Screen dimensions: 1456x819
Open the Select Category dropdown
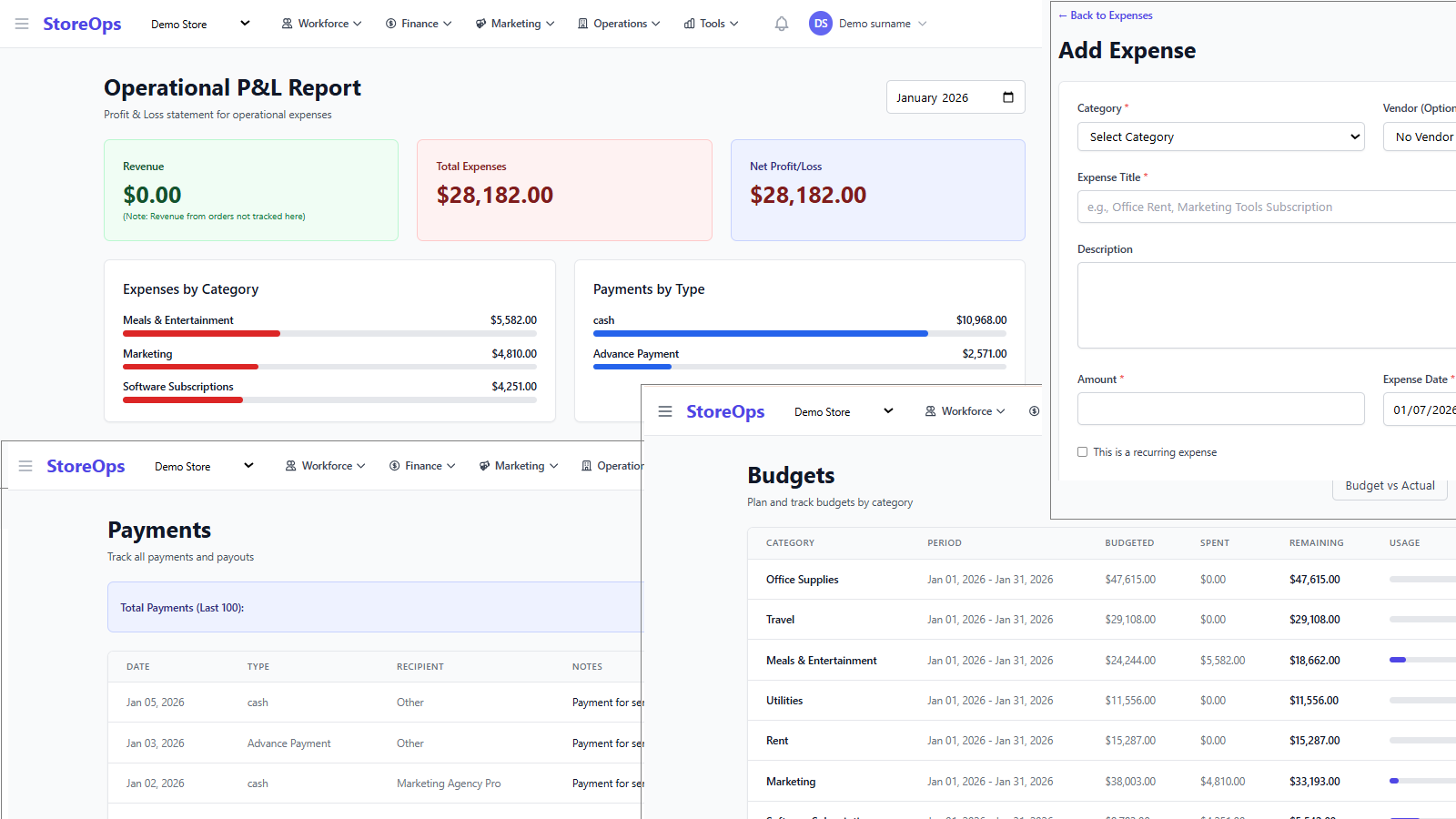pyautogui.click(x=1220, y=136)
